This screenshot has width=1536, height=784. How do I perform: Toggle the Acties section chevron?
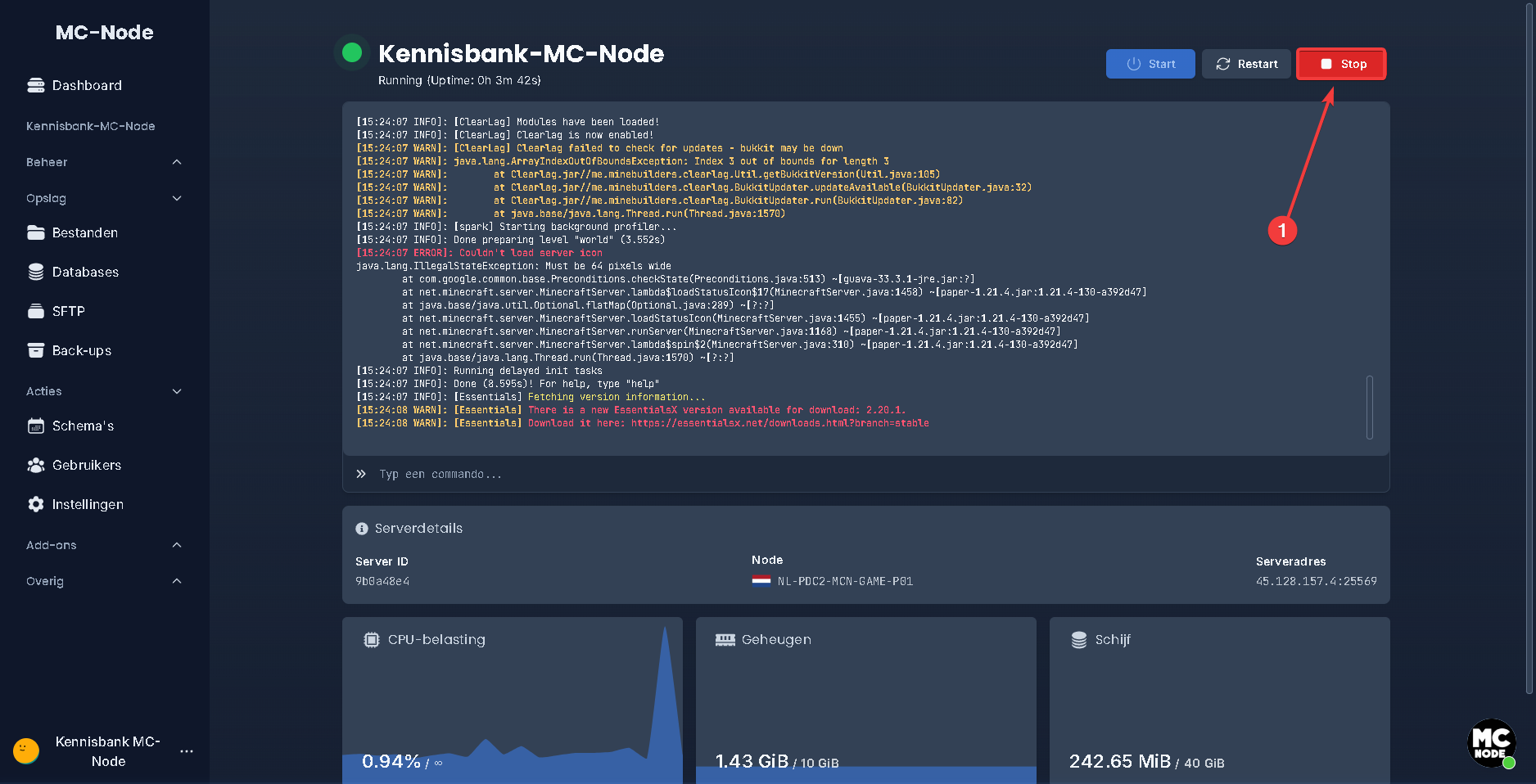pyautogui.click(x=177, y=391)
